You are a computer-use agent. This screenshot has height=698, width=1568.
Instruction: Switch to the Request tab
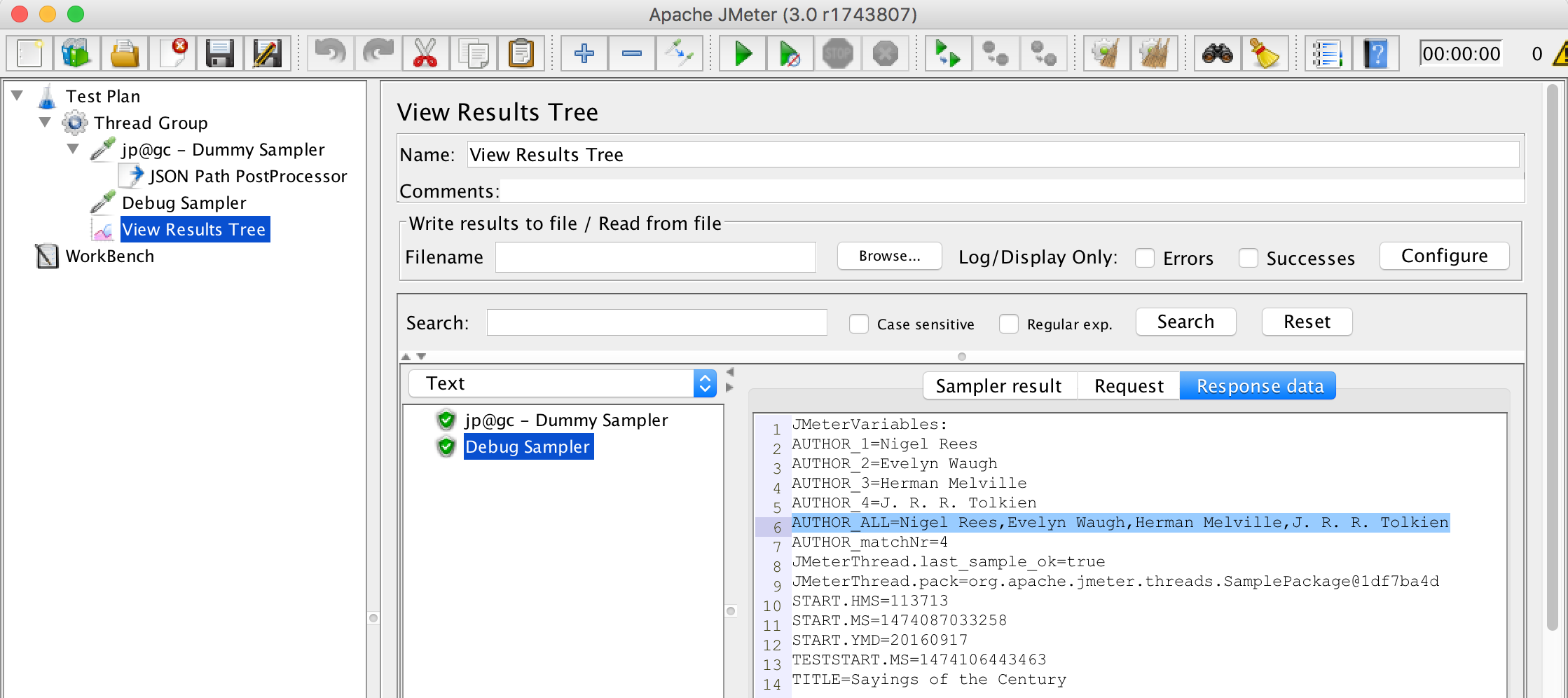click(1128, 385)
